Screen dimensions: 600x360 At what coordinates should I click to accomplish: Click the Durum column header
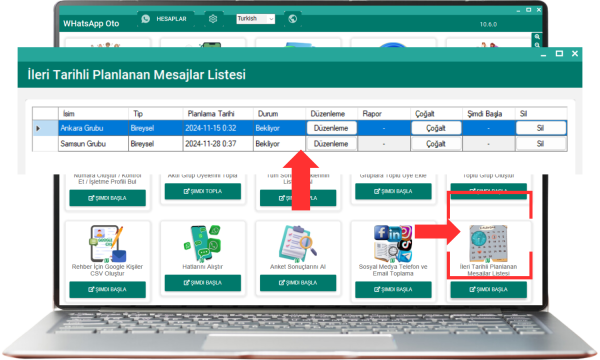pos(279,114)
